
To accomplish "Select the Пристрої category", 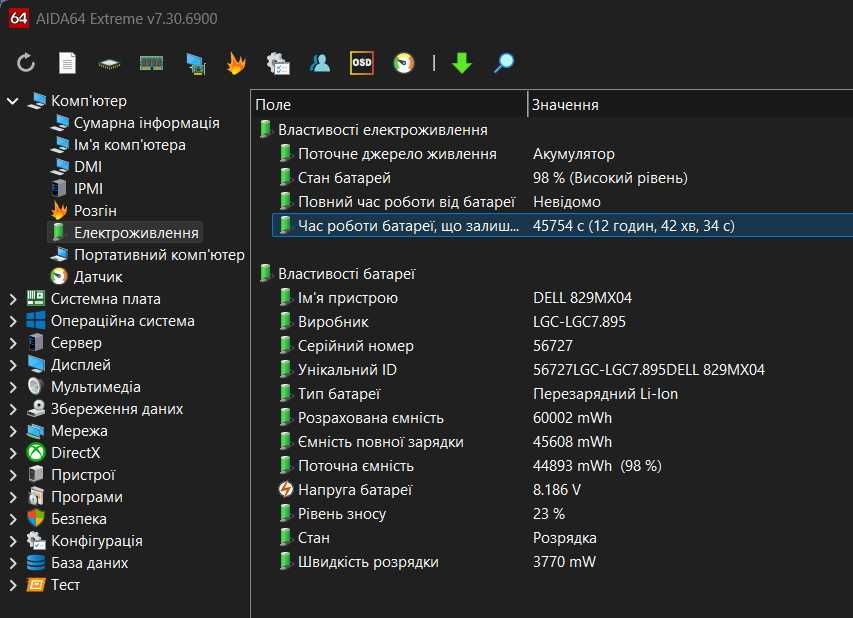I will pos(83,475).
